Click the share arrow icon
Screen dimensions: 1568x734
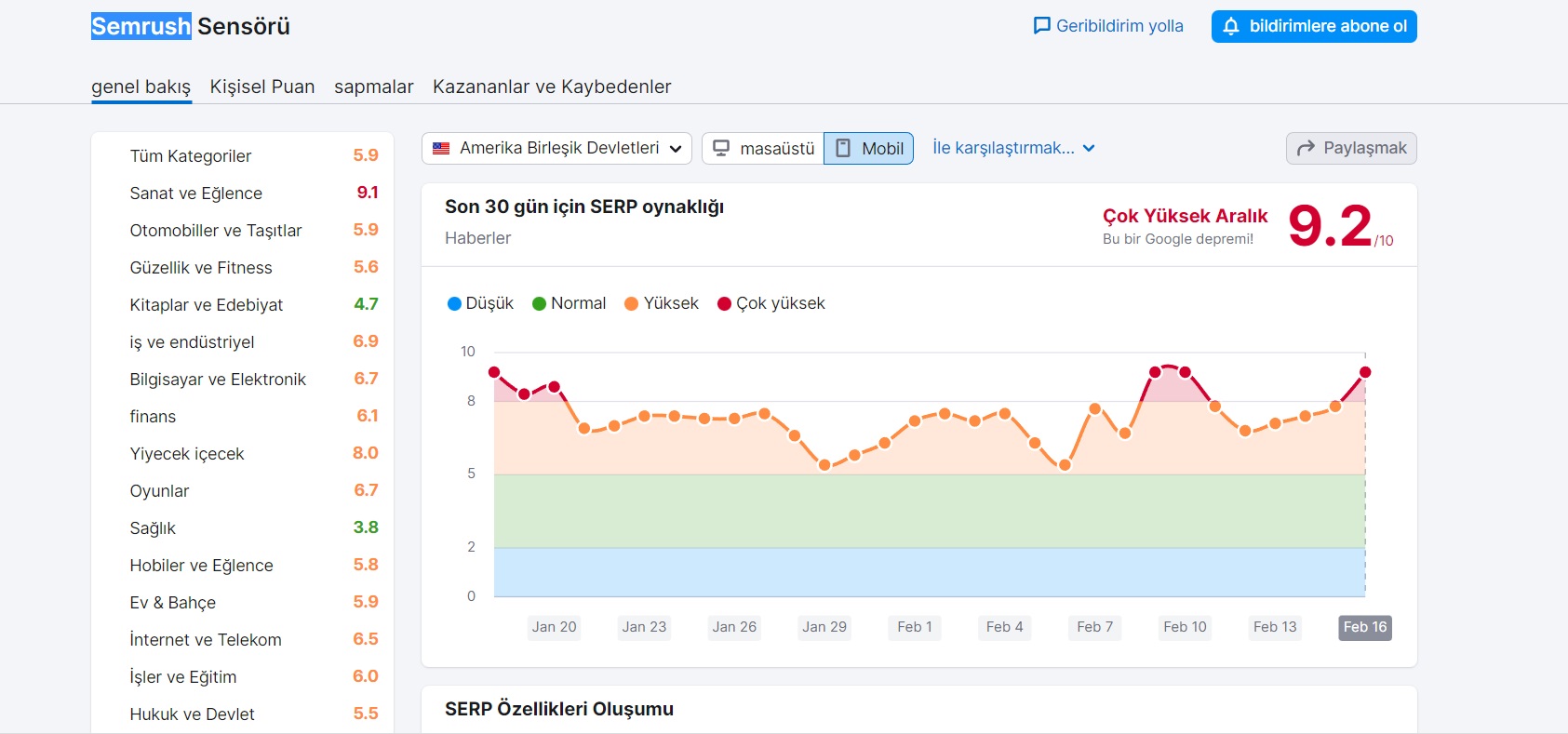[1306, 148]
